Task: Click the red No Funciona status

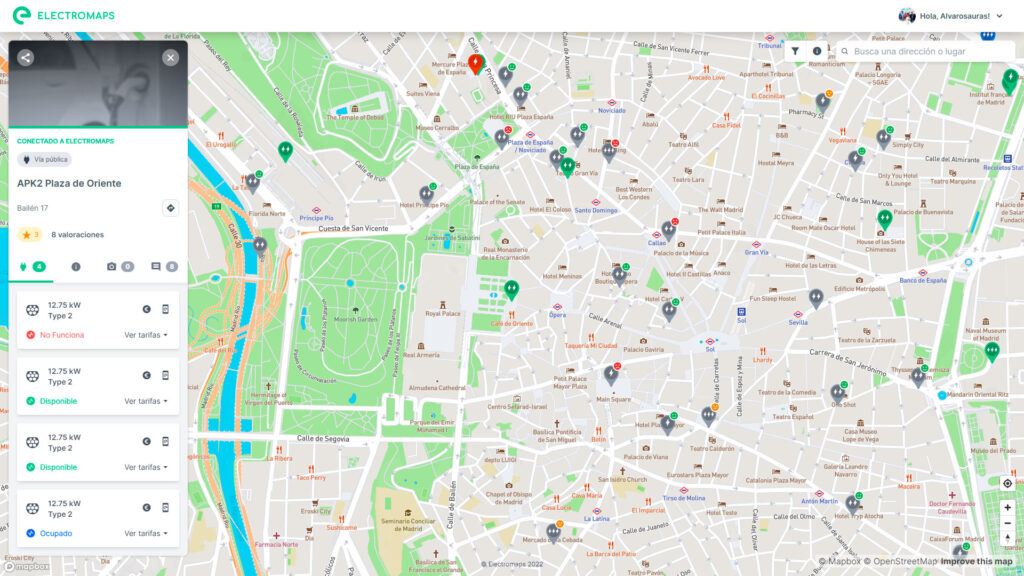Action: [55, 335]
